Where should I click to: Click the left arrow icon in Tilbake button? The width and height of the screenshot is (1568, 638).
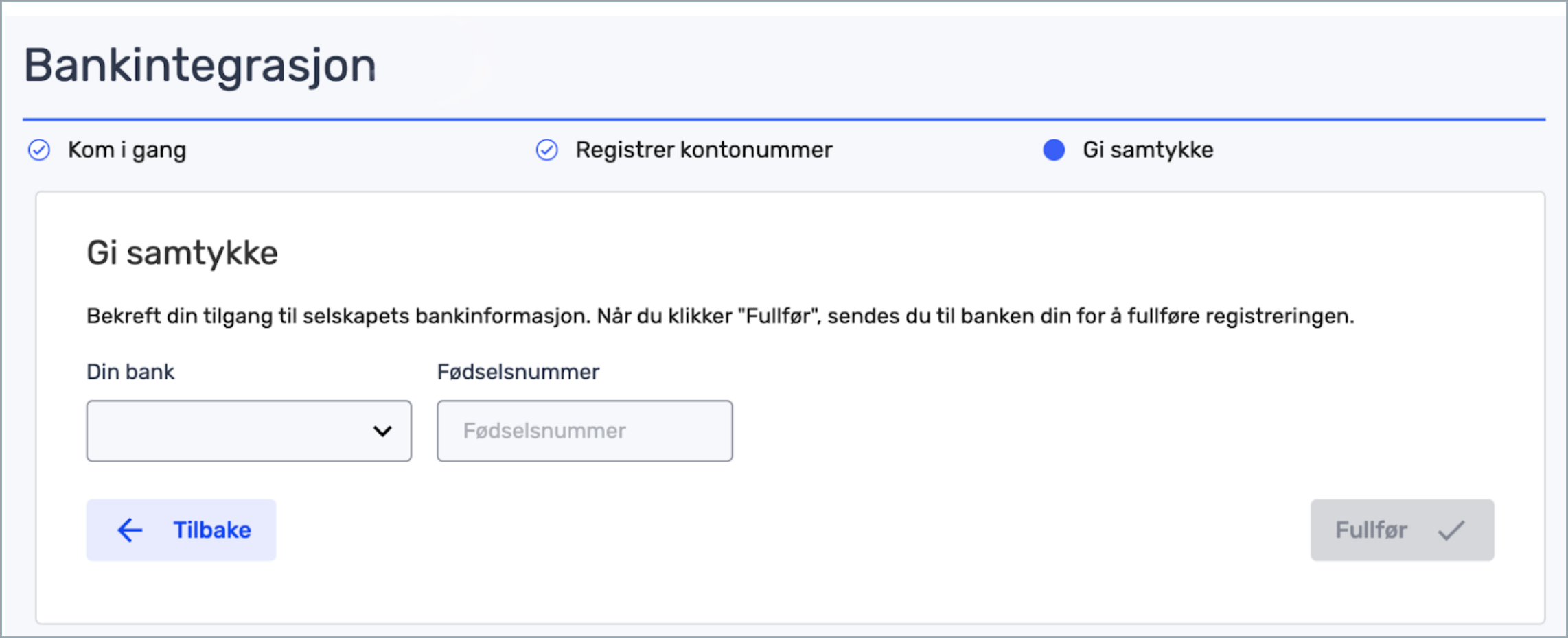tap(130, 530)
